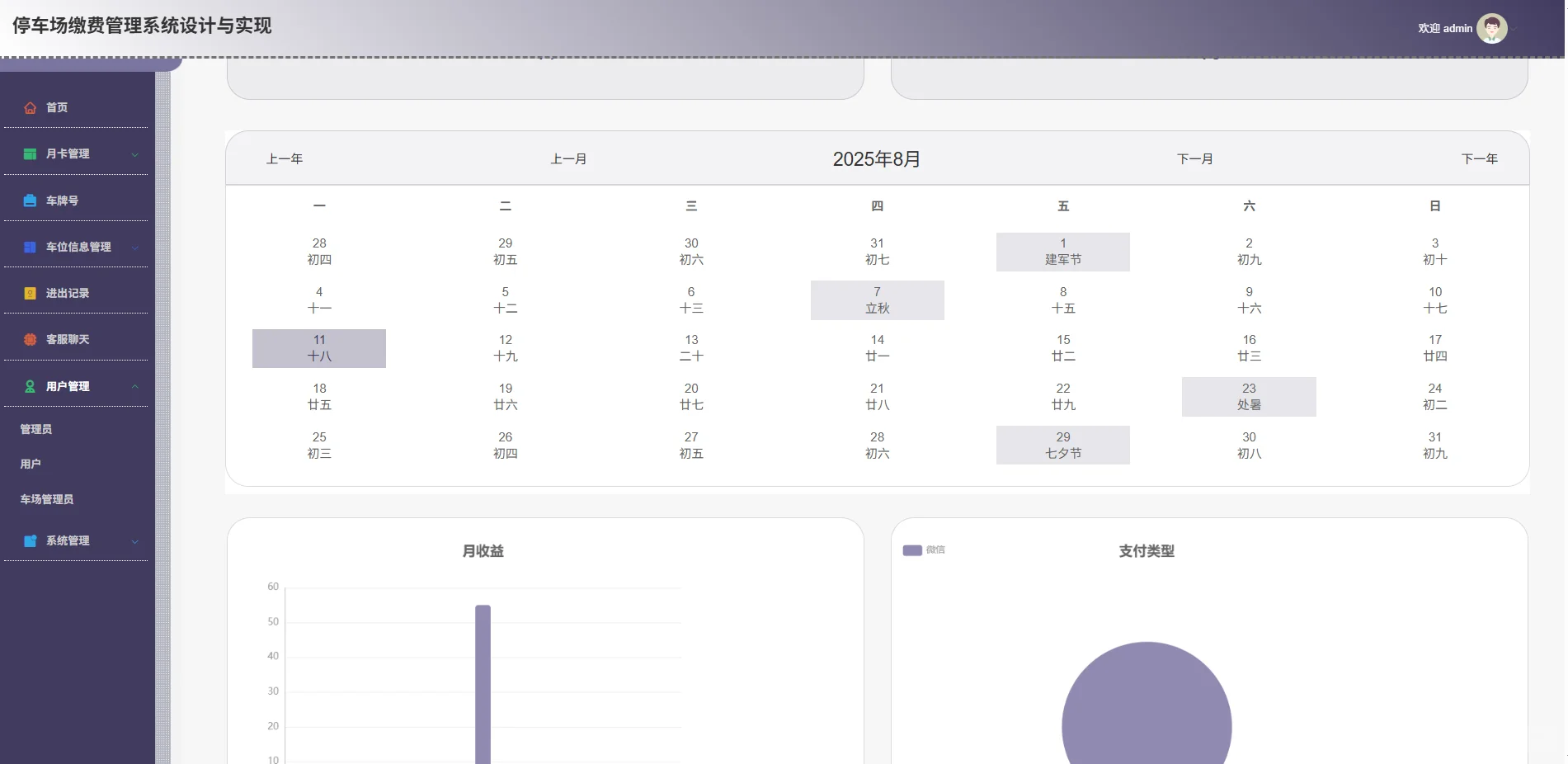
Task: Click the 月收益 bar in the chart
Action: click(x=483, y=684)
